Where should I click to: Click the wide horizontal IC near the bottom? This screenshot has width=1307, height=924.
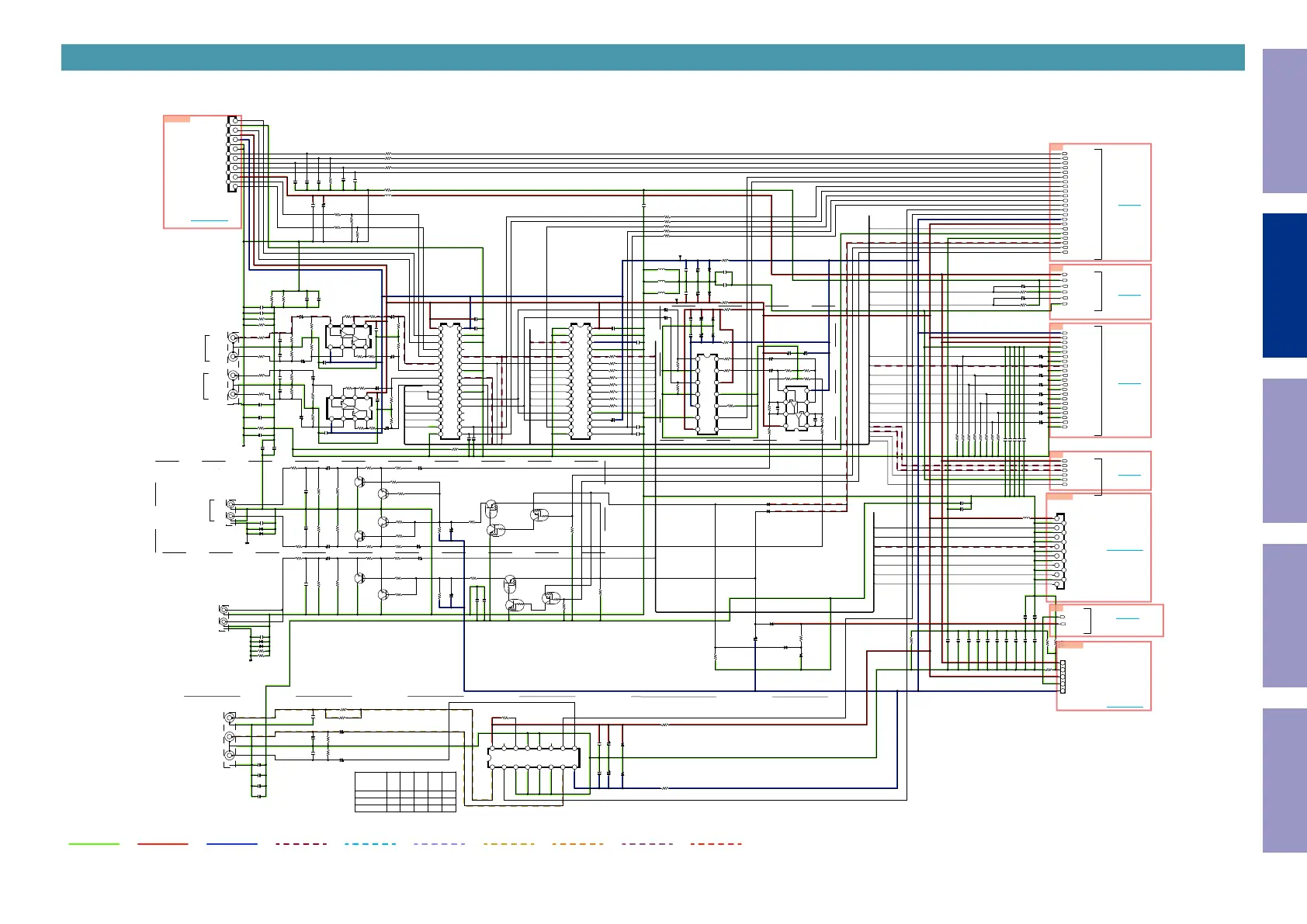[534, 757]
